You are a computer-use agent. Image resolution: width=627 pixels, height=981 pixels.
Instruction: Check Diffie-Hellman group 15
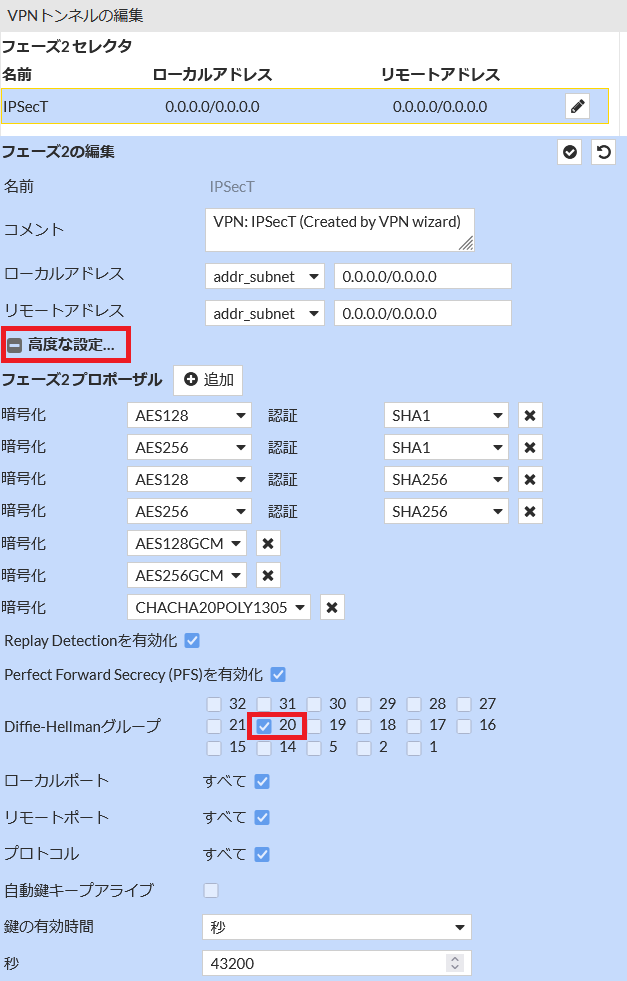coord(214,748)
